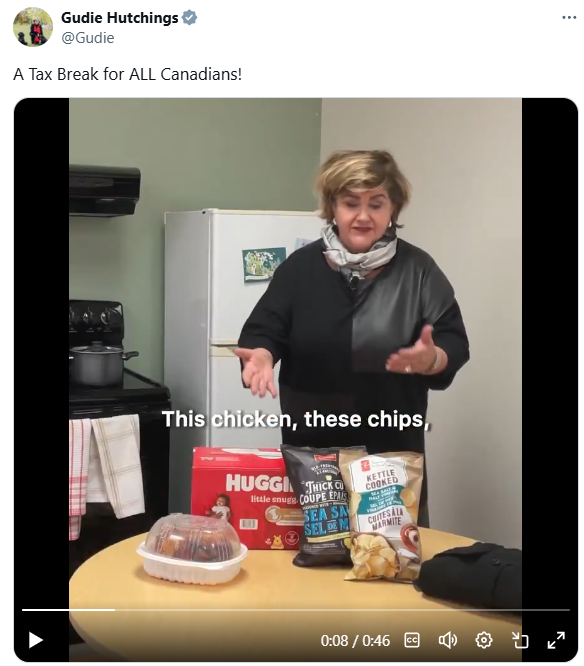Pop the video out with the picture-in-picture icon

[x=519, y=640]
